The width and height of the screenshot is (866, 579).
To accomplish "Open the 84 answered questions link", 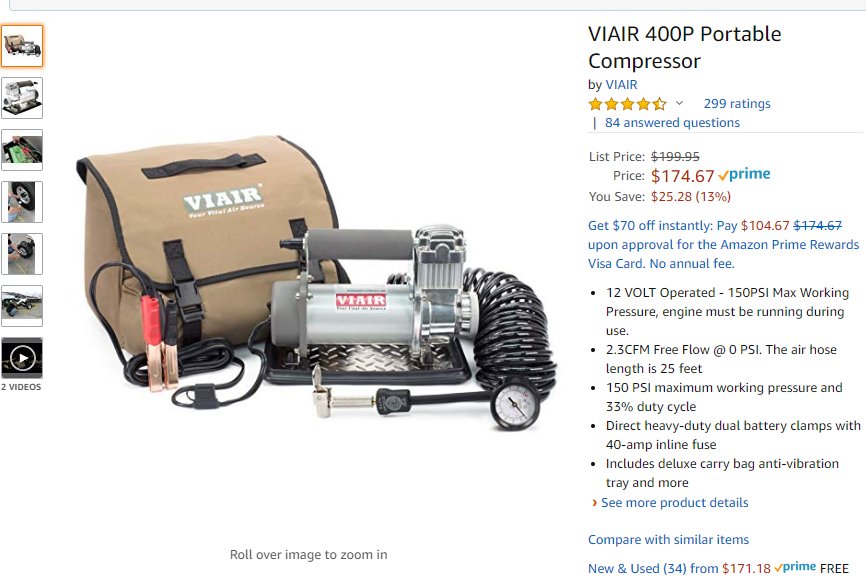I will 672,123.
